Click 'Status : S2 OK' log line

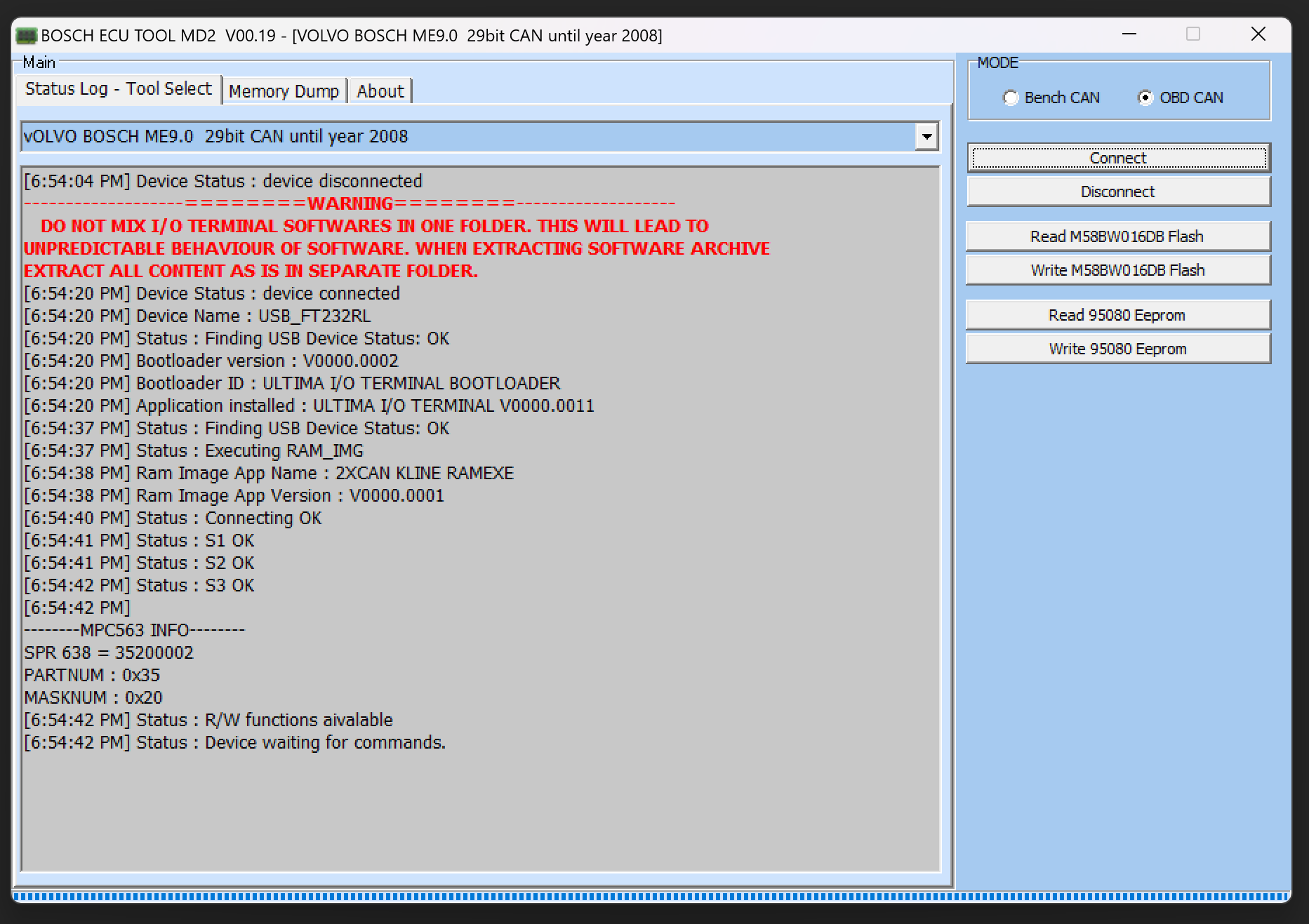(139, 563)
